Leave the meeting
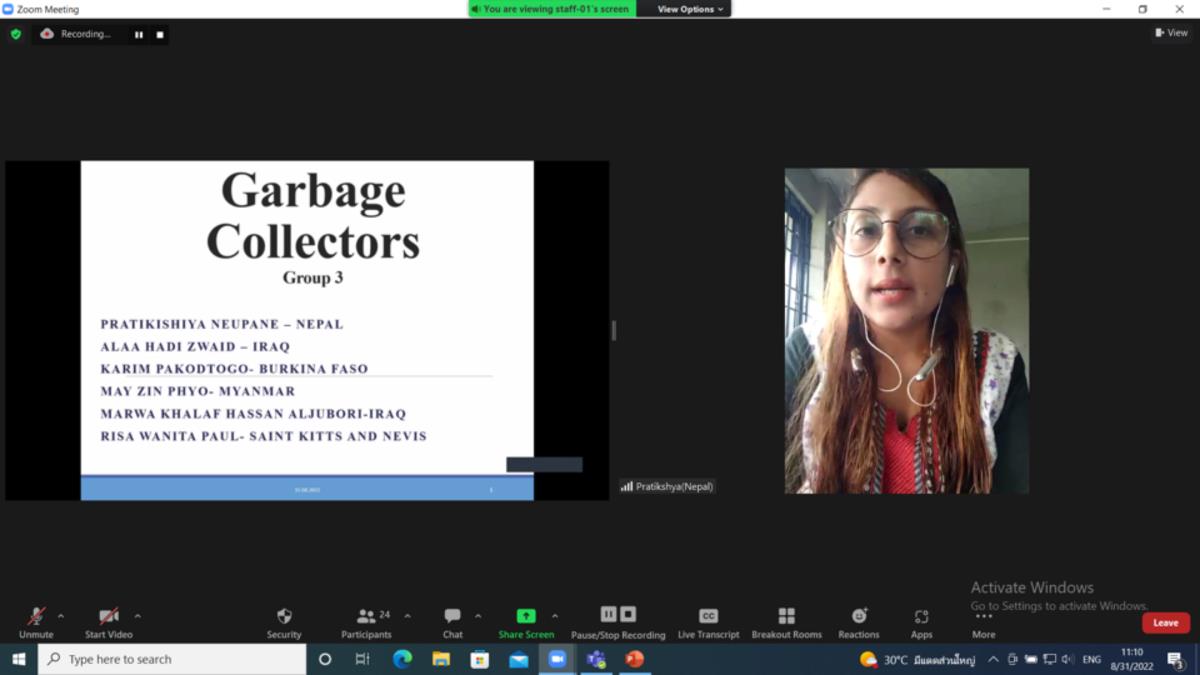1200x675 pixels. (1166, 623)
